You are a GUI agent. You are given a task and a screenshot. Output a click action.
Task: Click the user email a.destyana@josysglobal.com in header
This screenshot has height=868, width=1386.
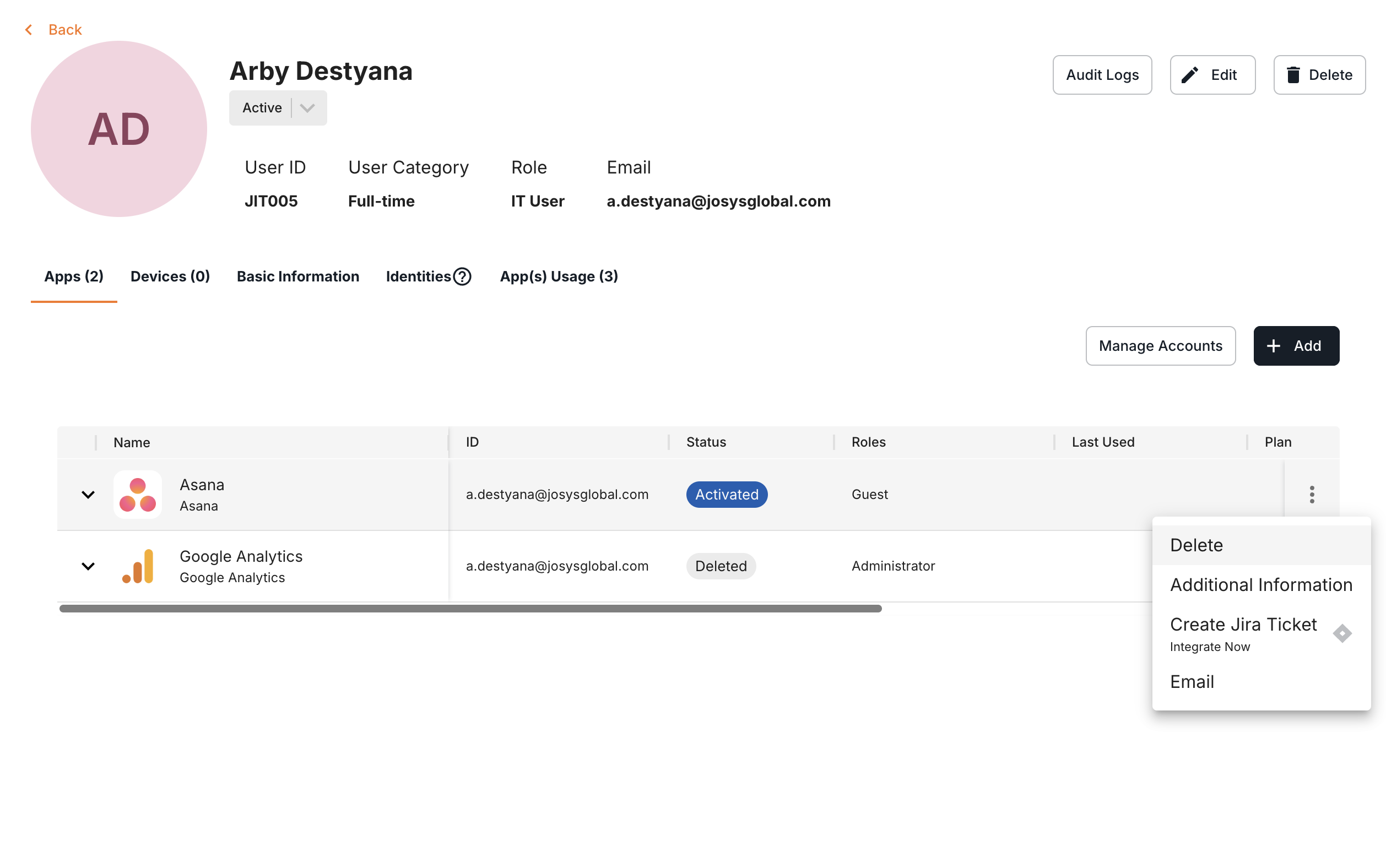pos(718,201)
